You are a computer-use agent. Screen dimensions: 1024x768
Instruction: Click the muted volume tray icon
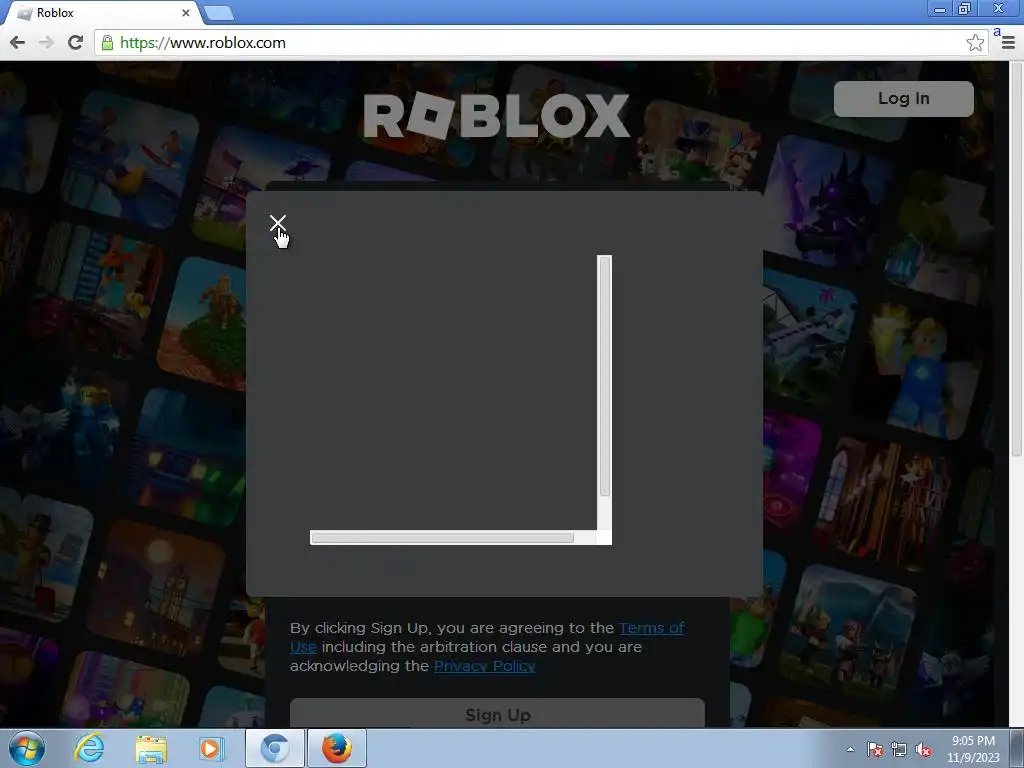tap(923, 749)
